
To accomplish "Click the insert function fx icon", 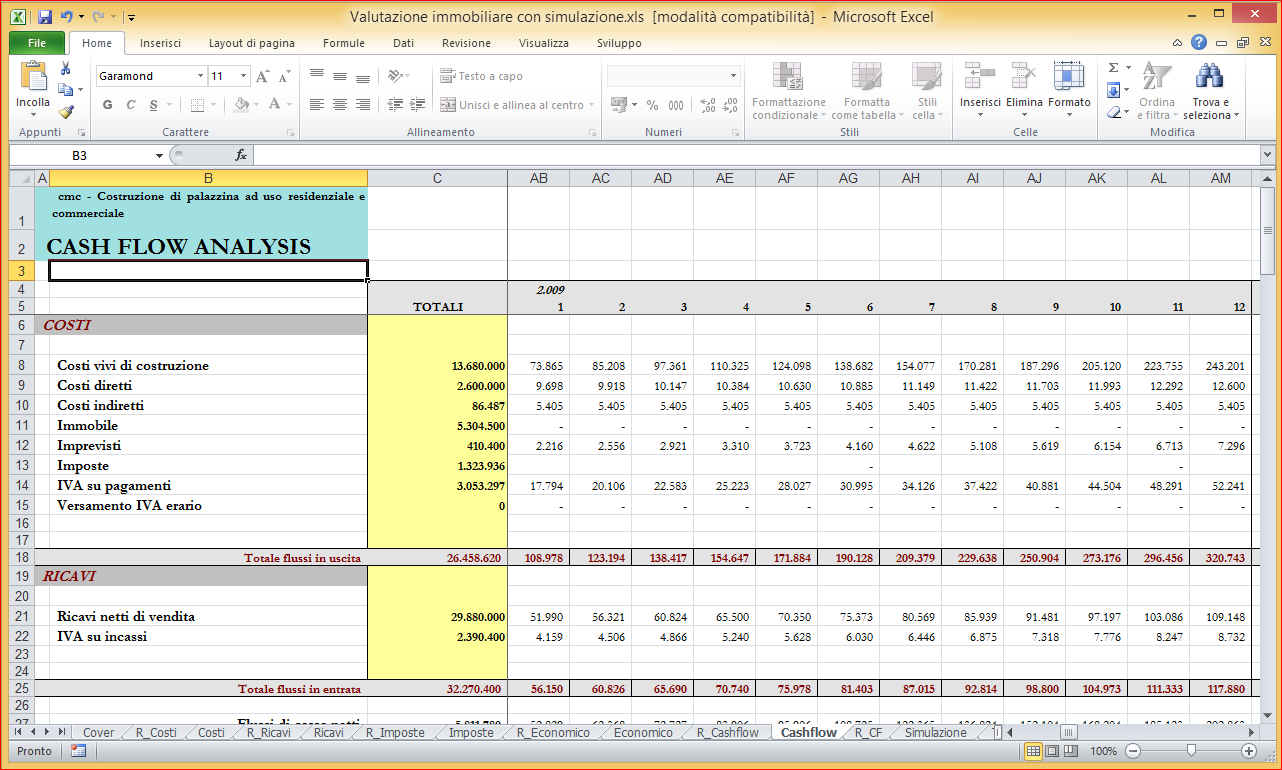I will 241,155.
